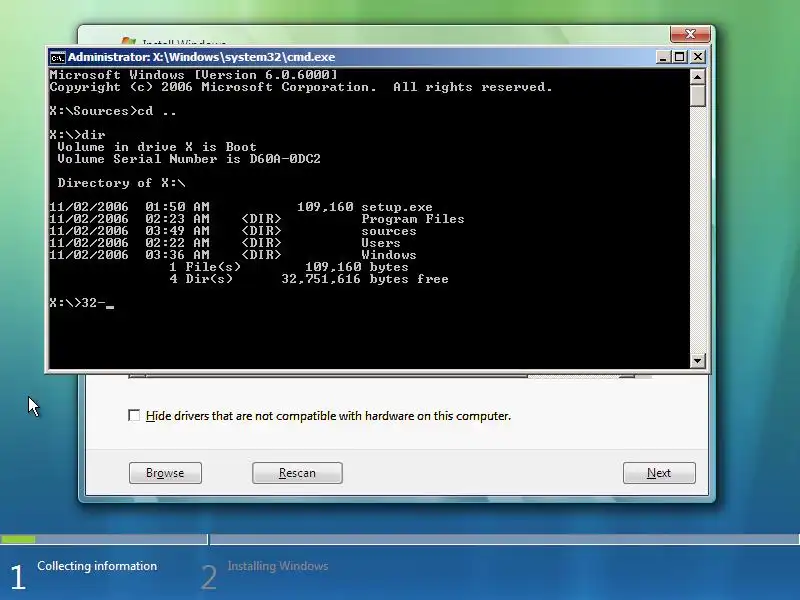The height and width of the screenshot is (600, 800).
Task: Click the Volume Serial Number D60A-0DC2 text
Action: [189, 159]
